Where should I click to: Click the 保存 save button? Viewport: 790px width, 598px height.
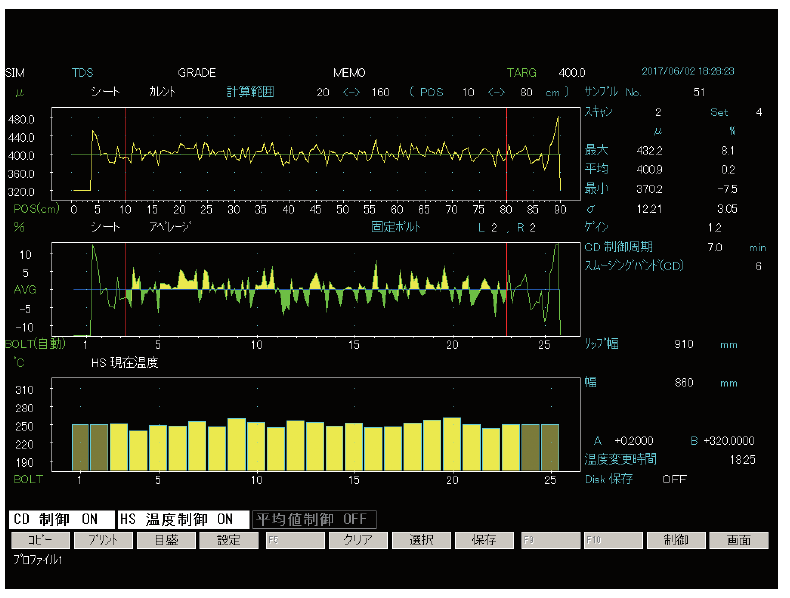(x=484, y=540)
